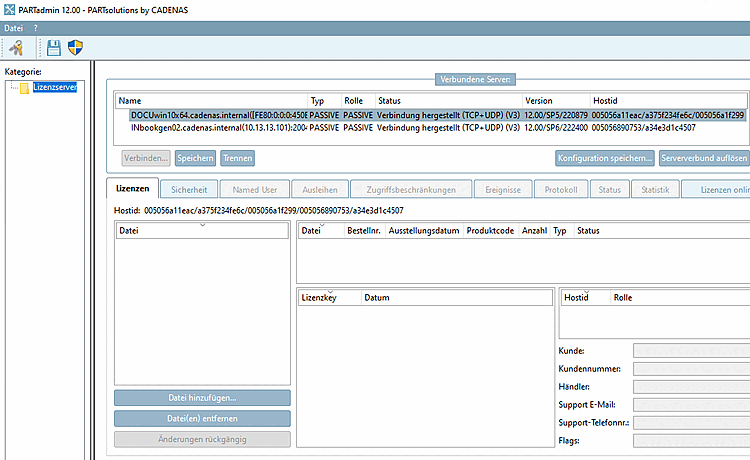Click the Trennen button
The width and height of the screenshot is (750, 460).
pos(237,158)
